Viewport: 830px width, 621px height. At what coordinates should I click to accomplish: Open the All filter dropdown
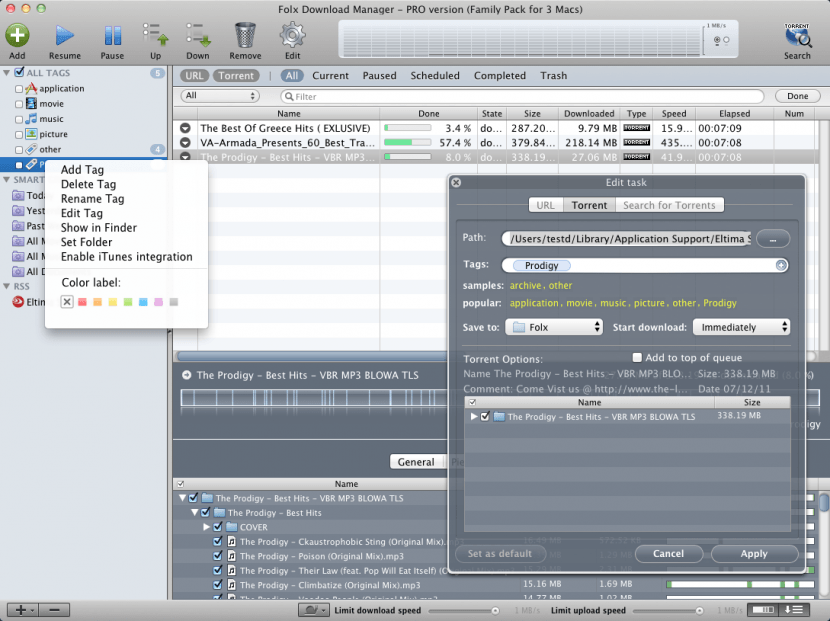(220, 96)
